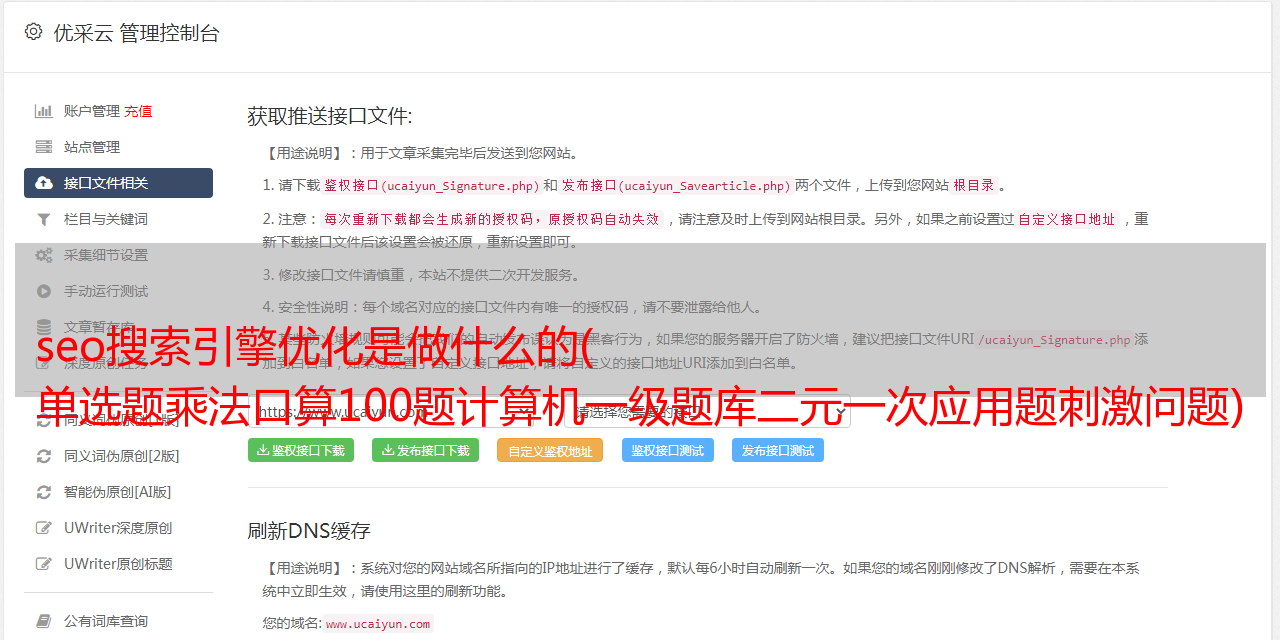Click the 刷新DNS缓存 heading
1280x640 pixels.
[309, 531]
